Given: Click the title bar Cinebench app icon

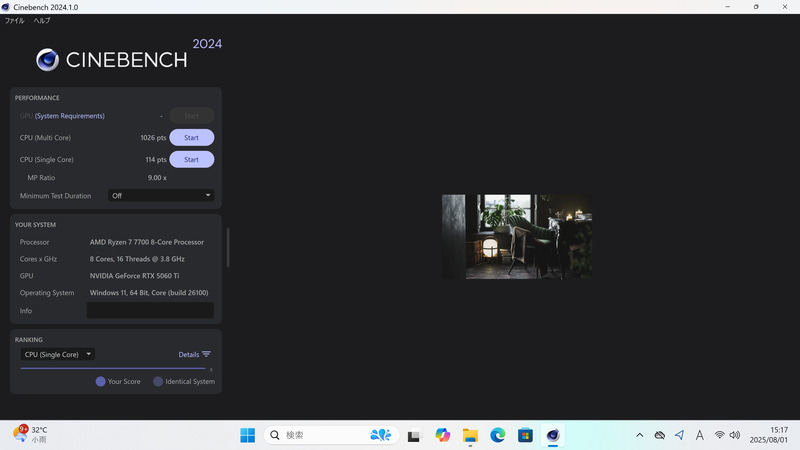Looking at the screenshot, I should 6,7.
